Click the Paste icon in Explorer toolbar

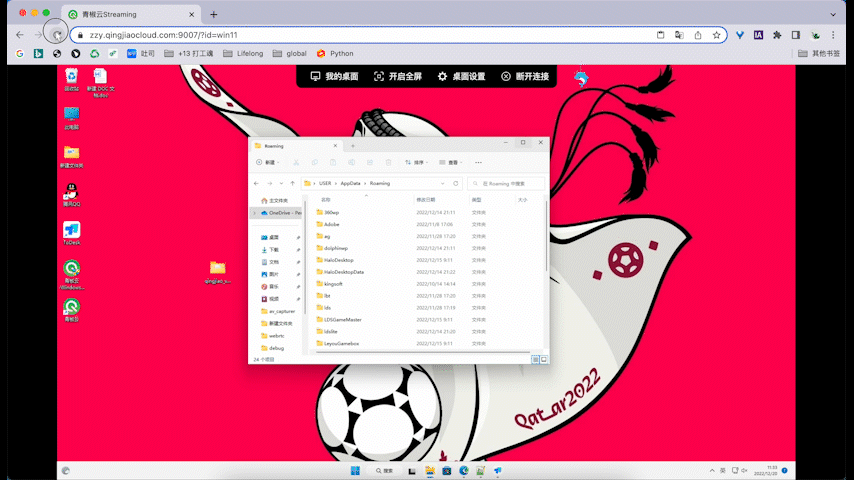[x=333, y=162]
